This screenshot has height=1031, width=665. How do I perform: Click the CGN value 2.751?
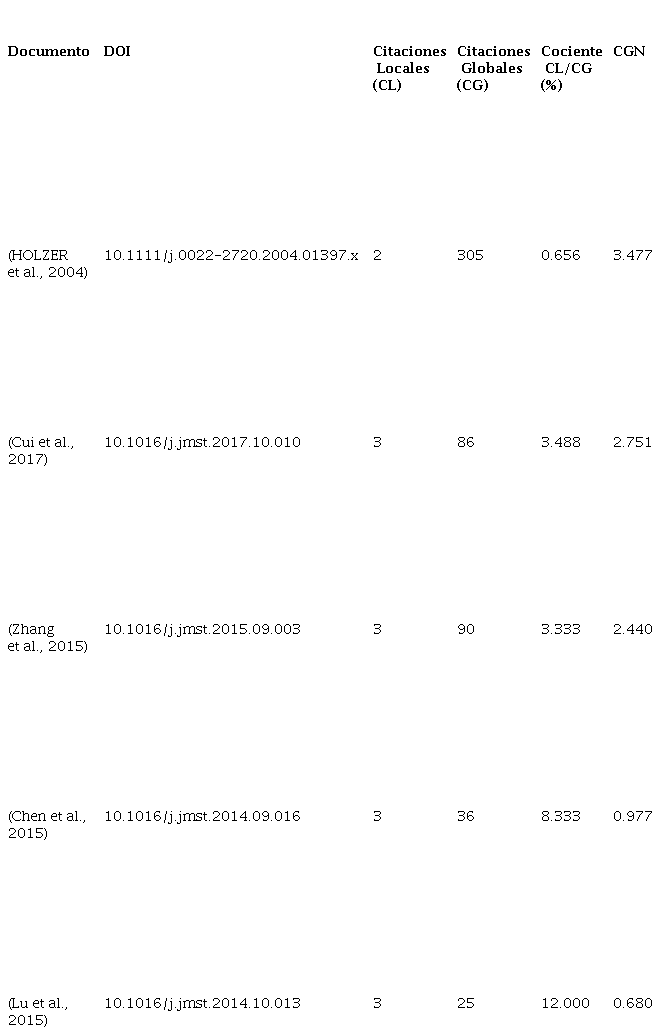coord(632,442)
